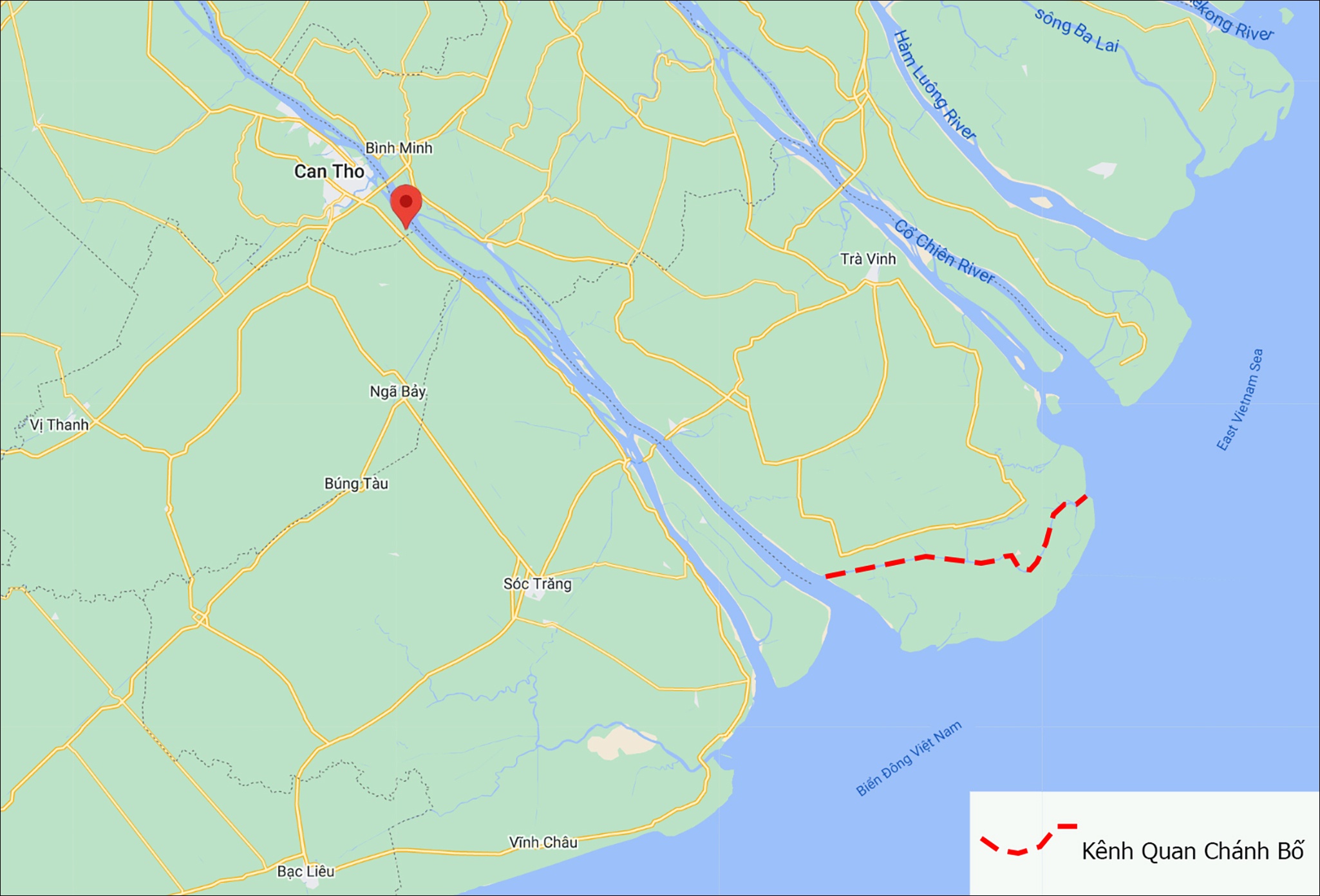Click the red dashed canal line on map
This screenshot has height=896, width=1320.
tap(925, 557)
